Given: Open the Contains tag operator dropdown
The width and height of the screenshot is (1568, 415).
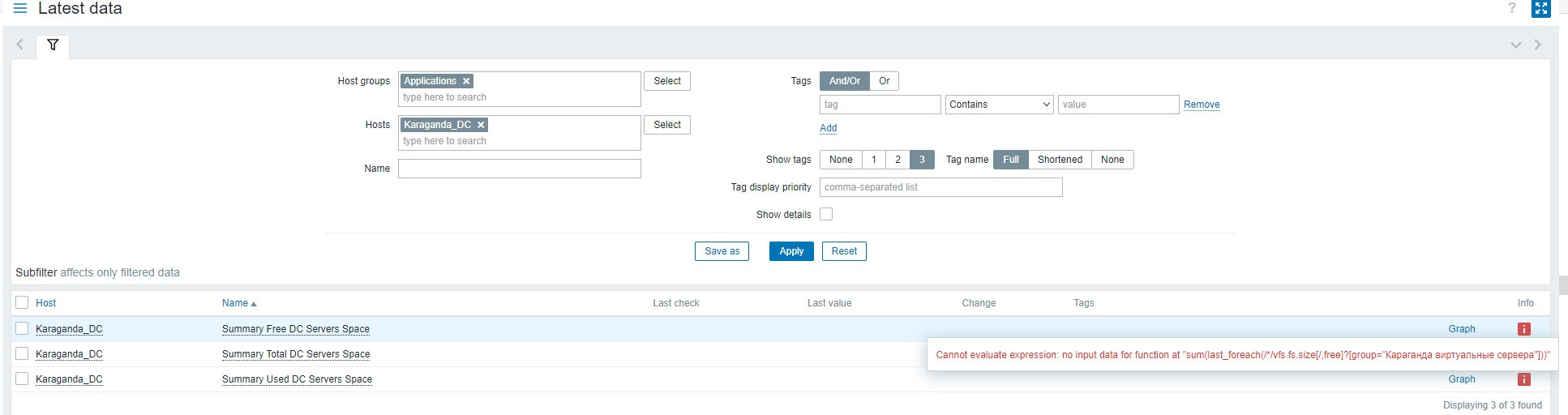Looking at the screenshot, I should click(x=999, y=105).
